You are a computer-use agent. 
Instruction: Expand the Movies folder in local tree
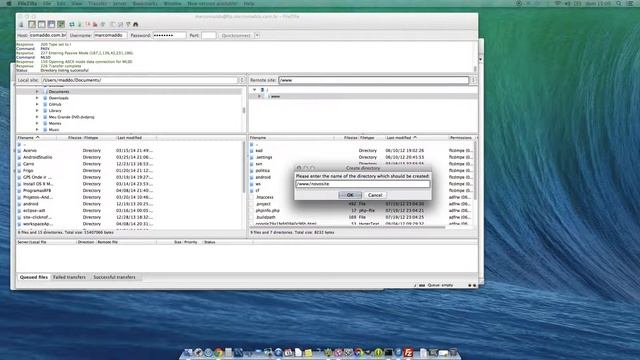click(x=37, y=123)
